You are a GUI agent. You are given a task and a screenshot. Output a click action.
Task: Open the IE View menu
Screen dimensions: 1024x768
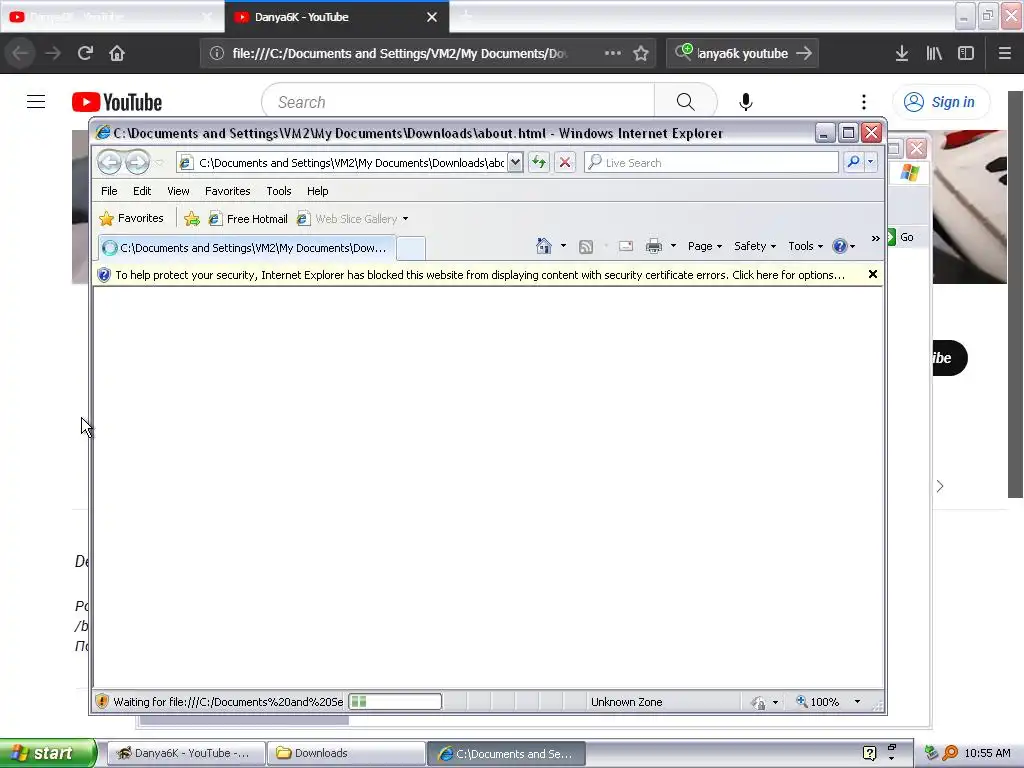coord(178,191)
